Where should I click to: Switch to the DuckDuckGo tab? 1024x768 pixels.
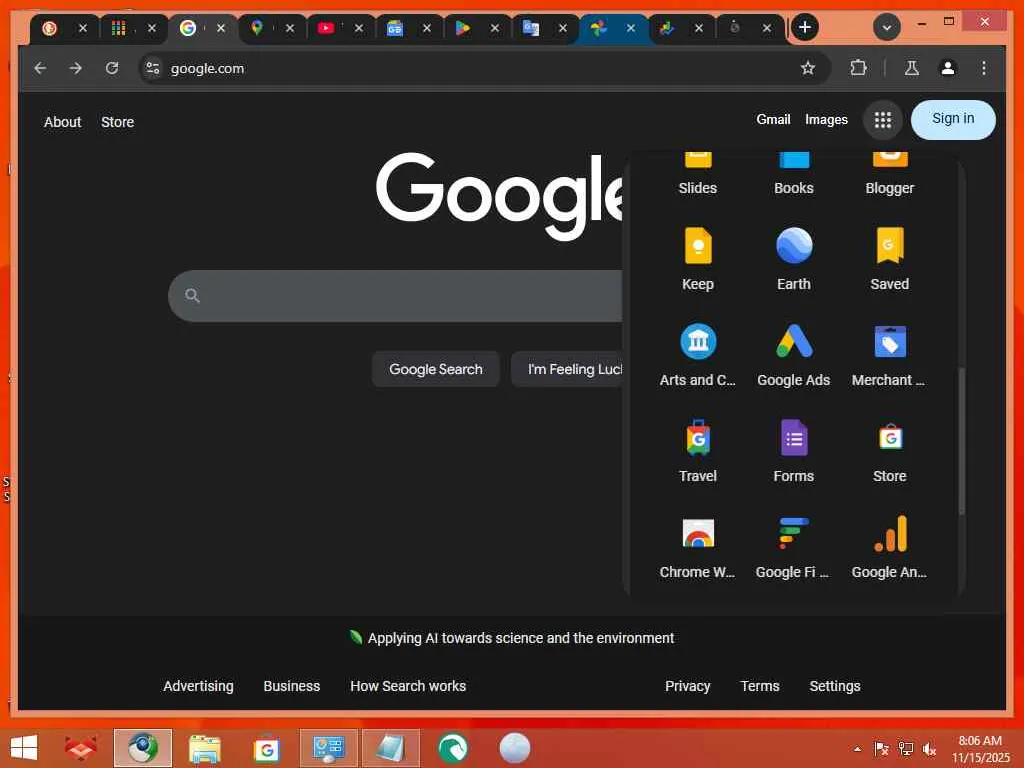coord(50,28)
